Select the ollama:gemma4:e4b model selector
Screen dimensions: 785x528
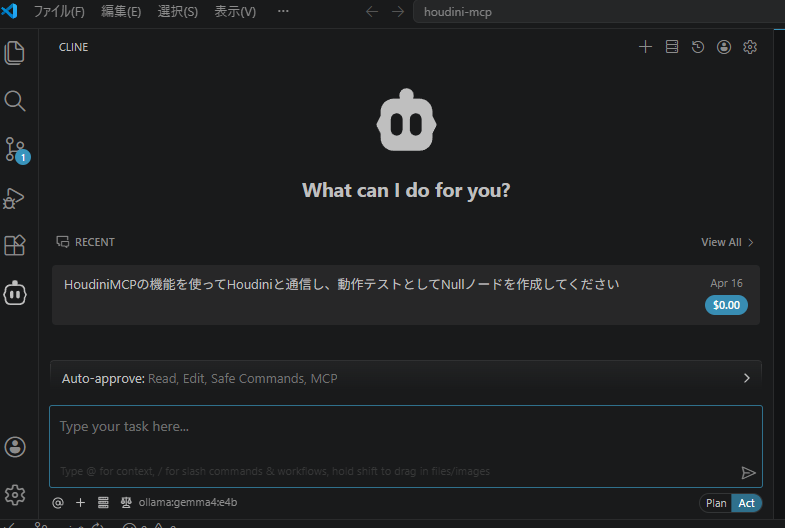(x=188, y=502)
